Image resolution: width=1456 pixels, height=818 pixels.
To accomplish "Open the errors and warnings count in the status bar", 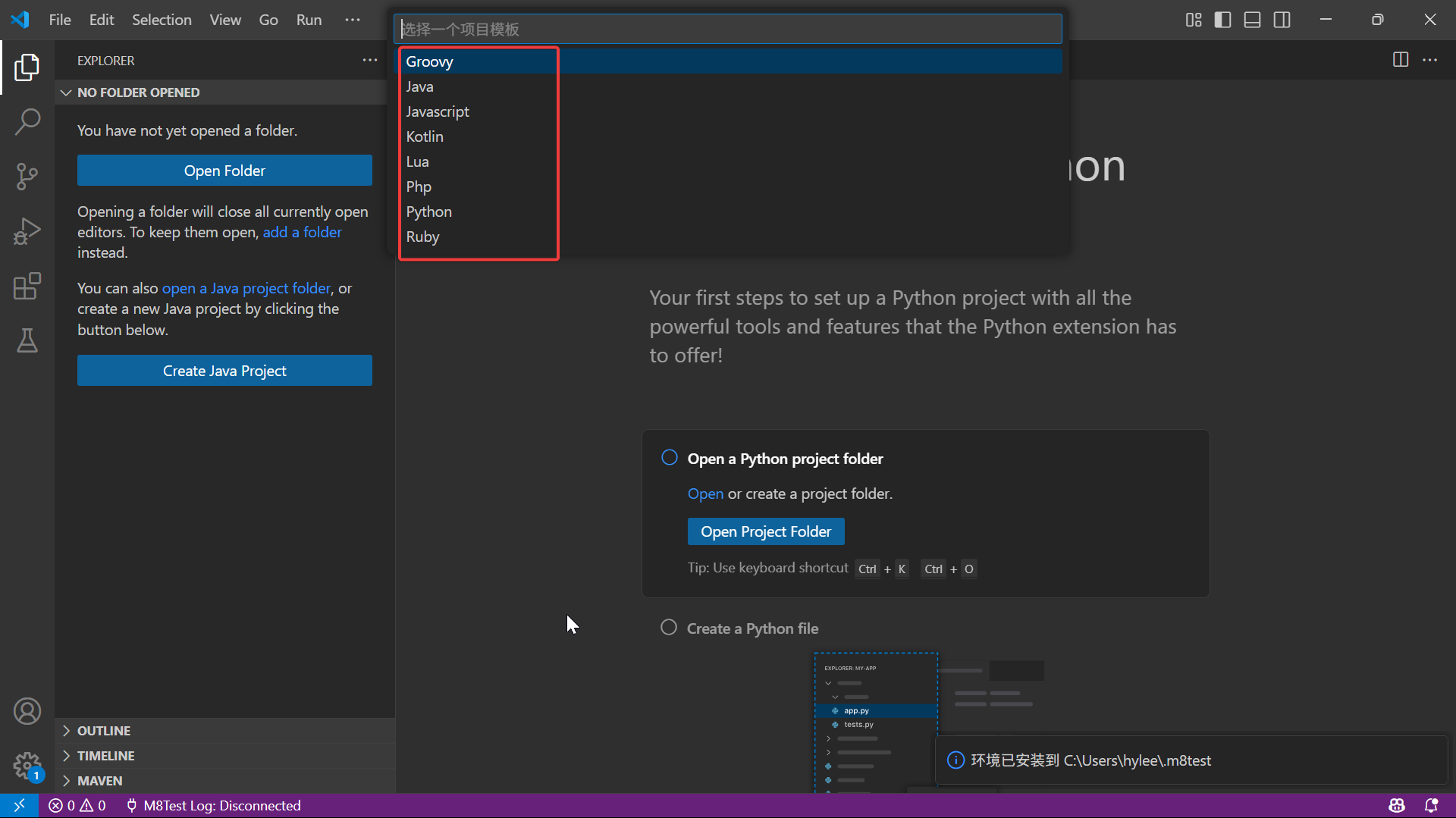I will pos(77,805).
